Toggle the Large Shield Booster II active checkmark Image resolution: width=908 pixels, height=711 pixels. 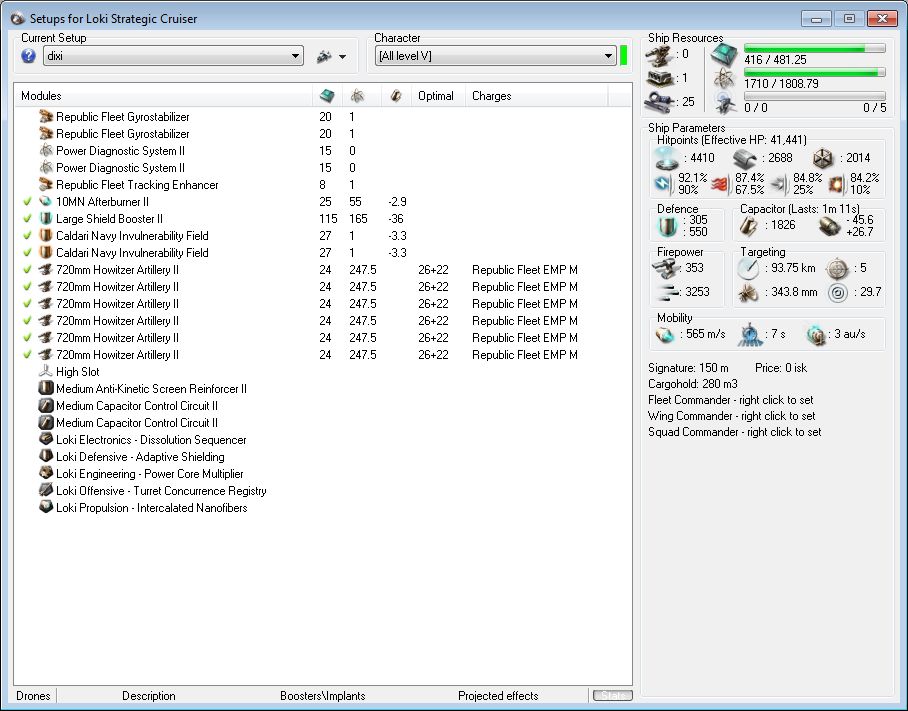[27, 219]
